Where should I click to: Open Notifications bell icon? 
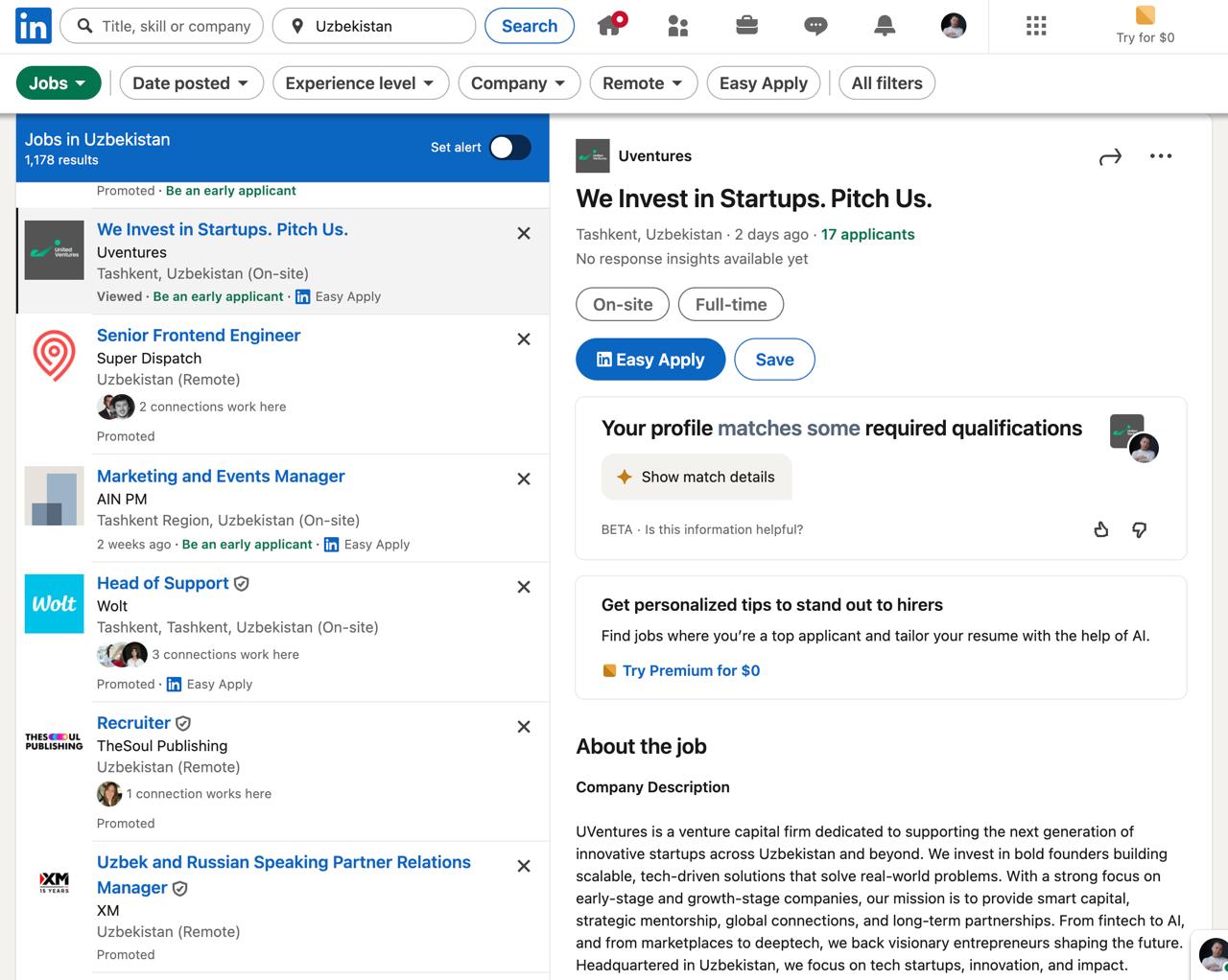pos(885,26)
